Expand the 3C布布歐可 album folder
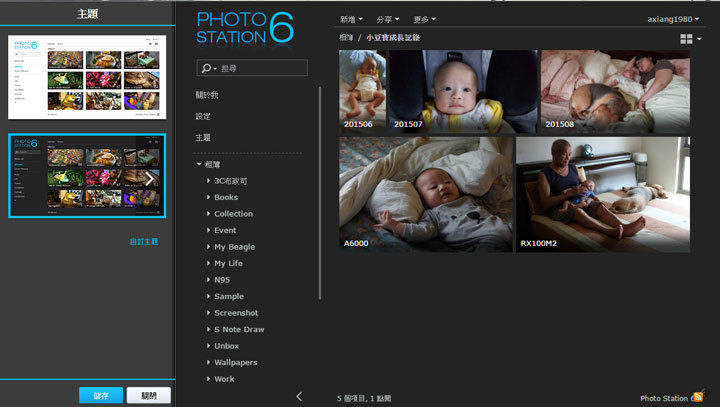720x407 pixels. pyautogui.click(x=208, y=181)
